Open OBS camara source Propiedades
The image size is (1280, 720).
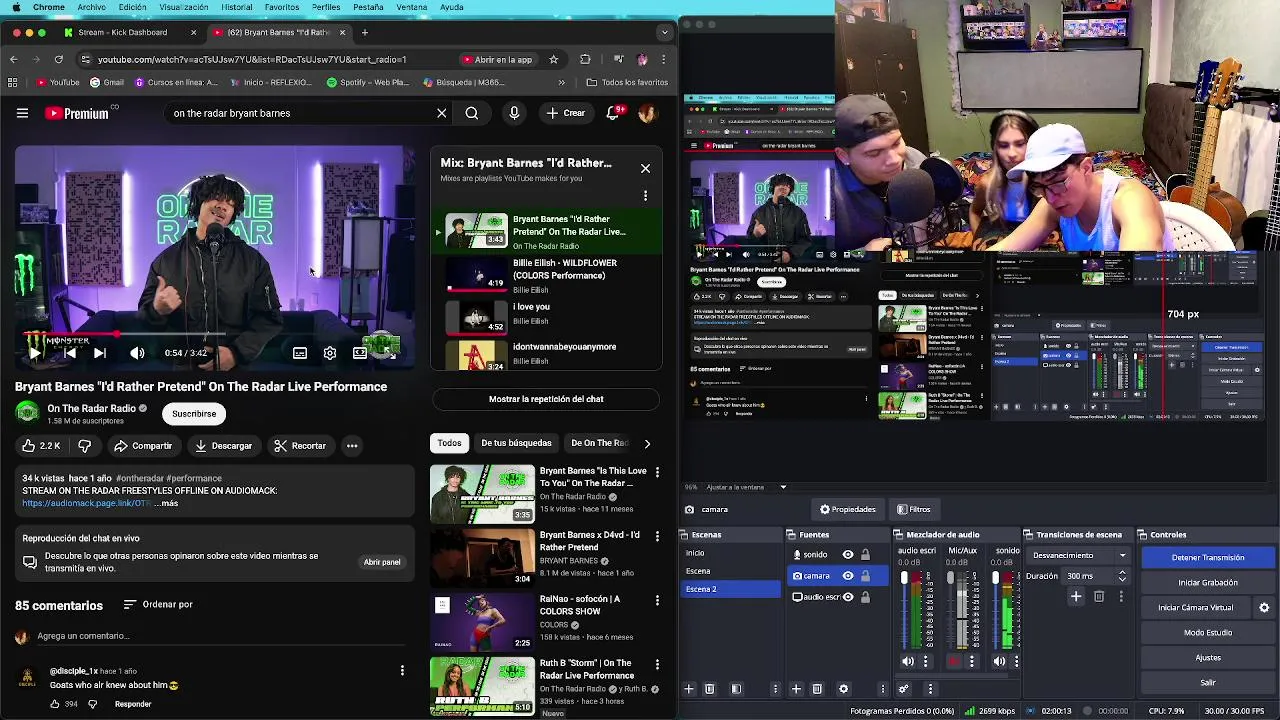click(848, 510)
